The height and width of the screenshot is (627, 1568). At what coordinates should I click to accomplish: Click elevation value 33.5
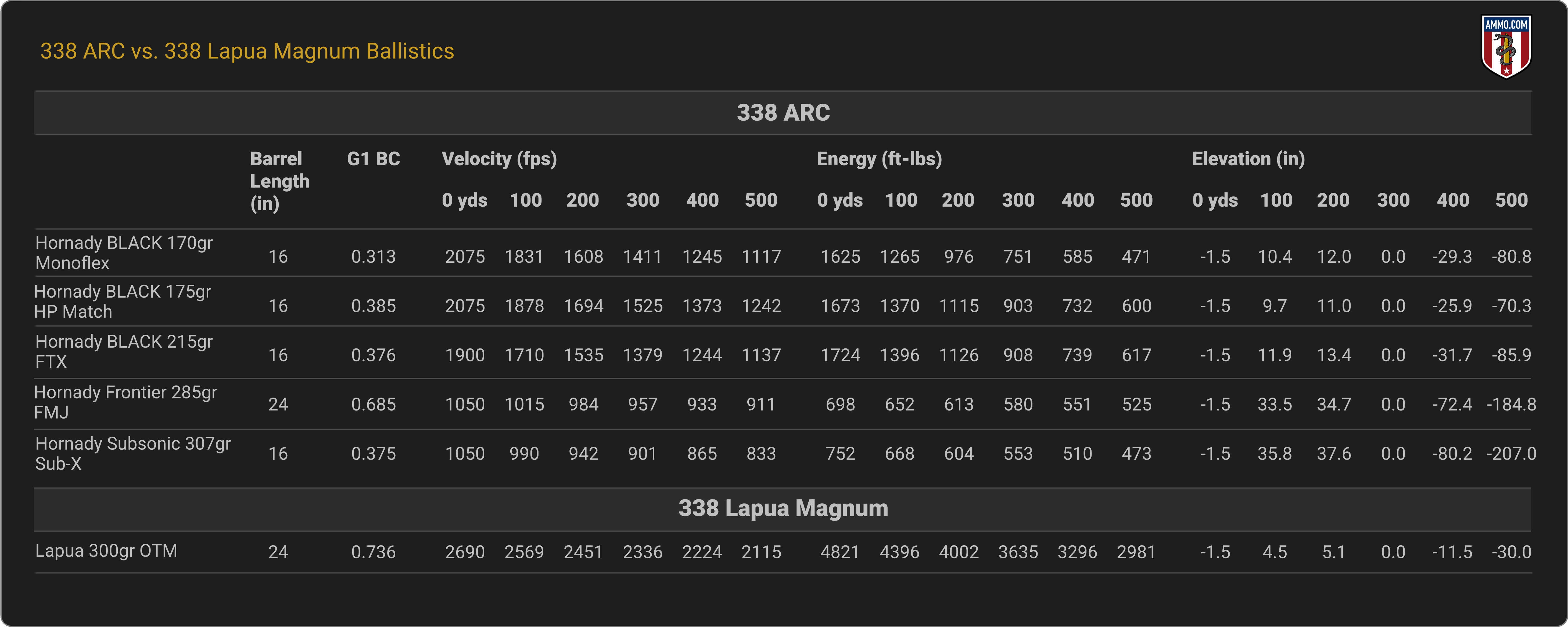pyautogui.click(x=1275, y=405)
